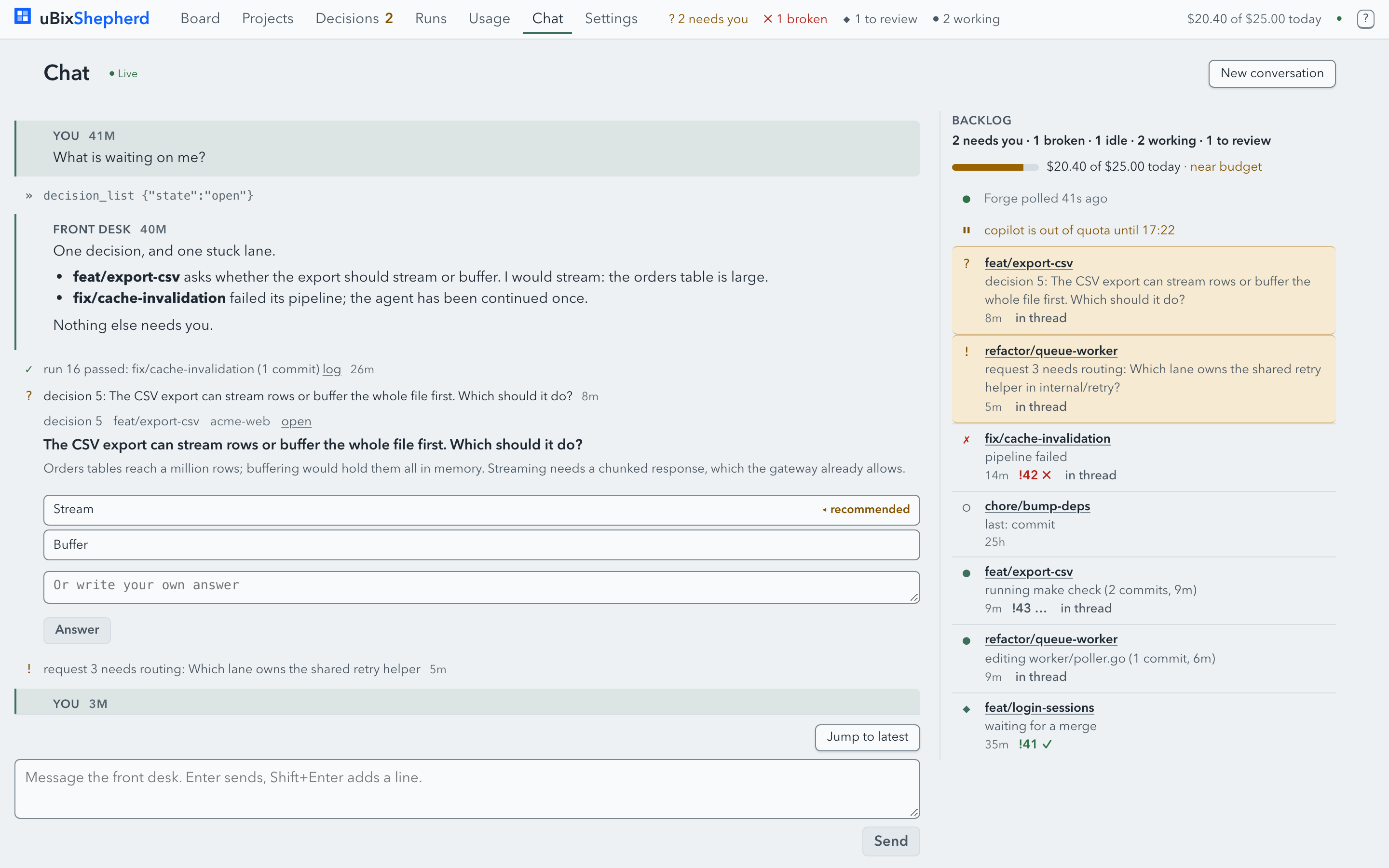Go to the Runs tab
The width and height of the screenshot is (1389, 868).
[x=431, y=18]
